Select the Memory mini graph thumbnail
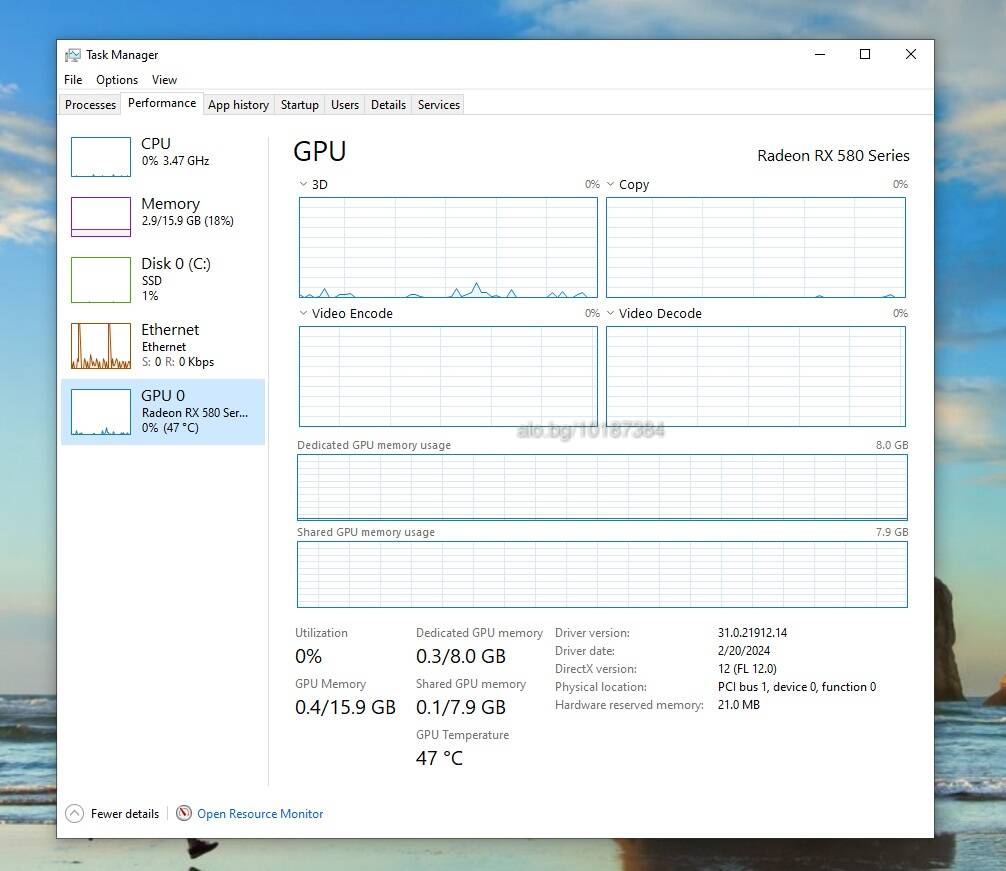 pos(101,217)
